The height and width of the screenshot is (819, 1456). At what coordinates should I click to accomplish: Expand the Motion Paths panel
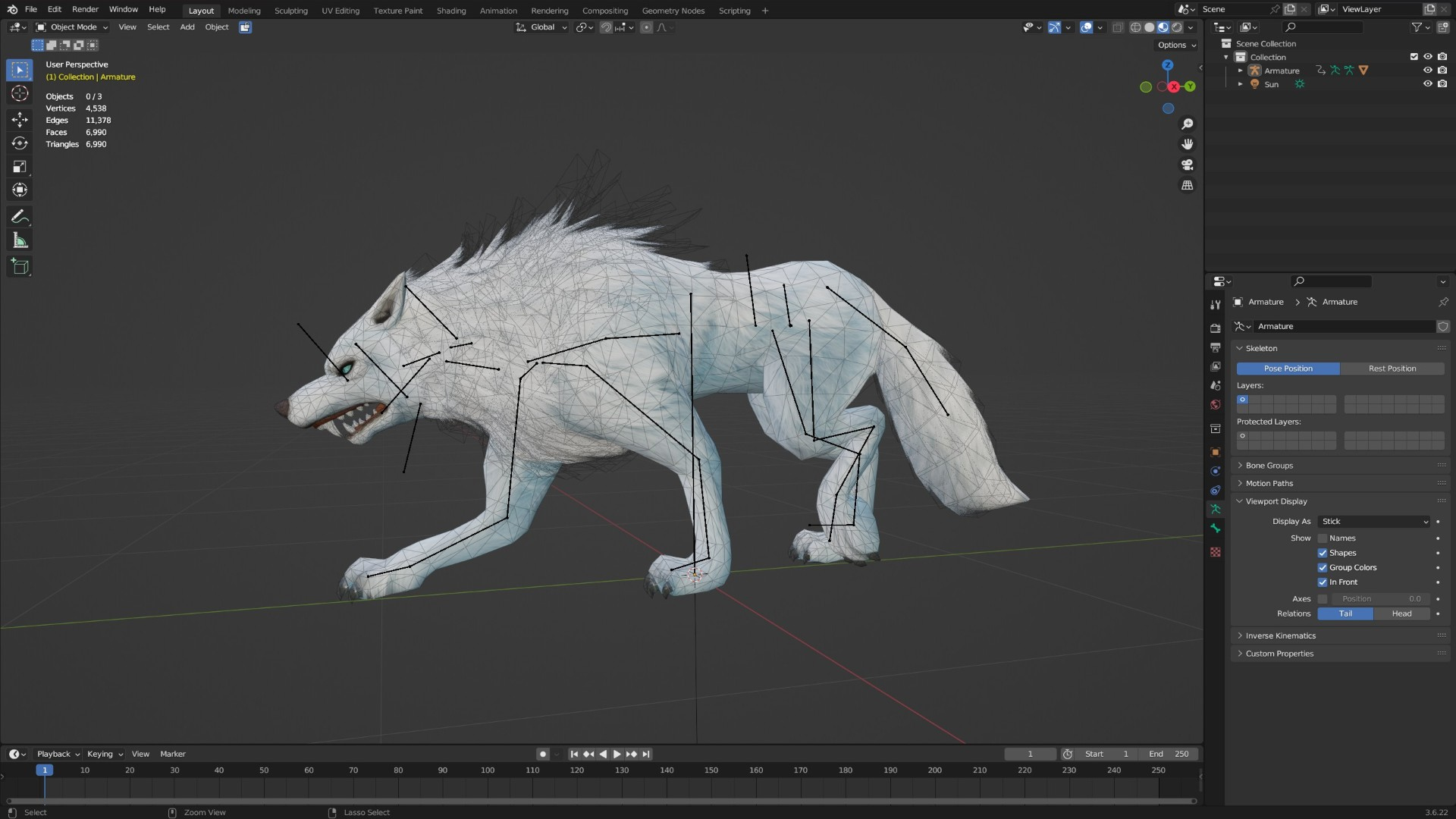(x=1340, y=483)
